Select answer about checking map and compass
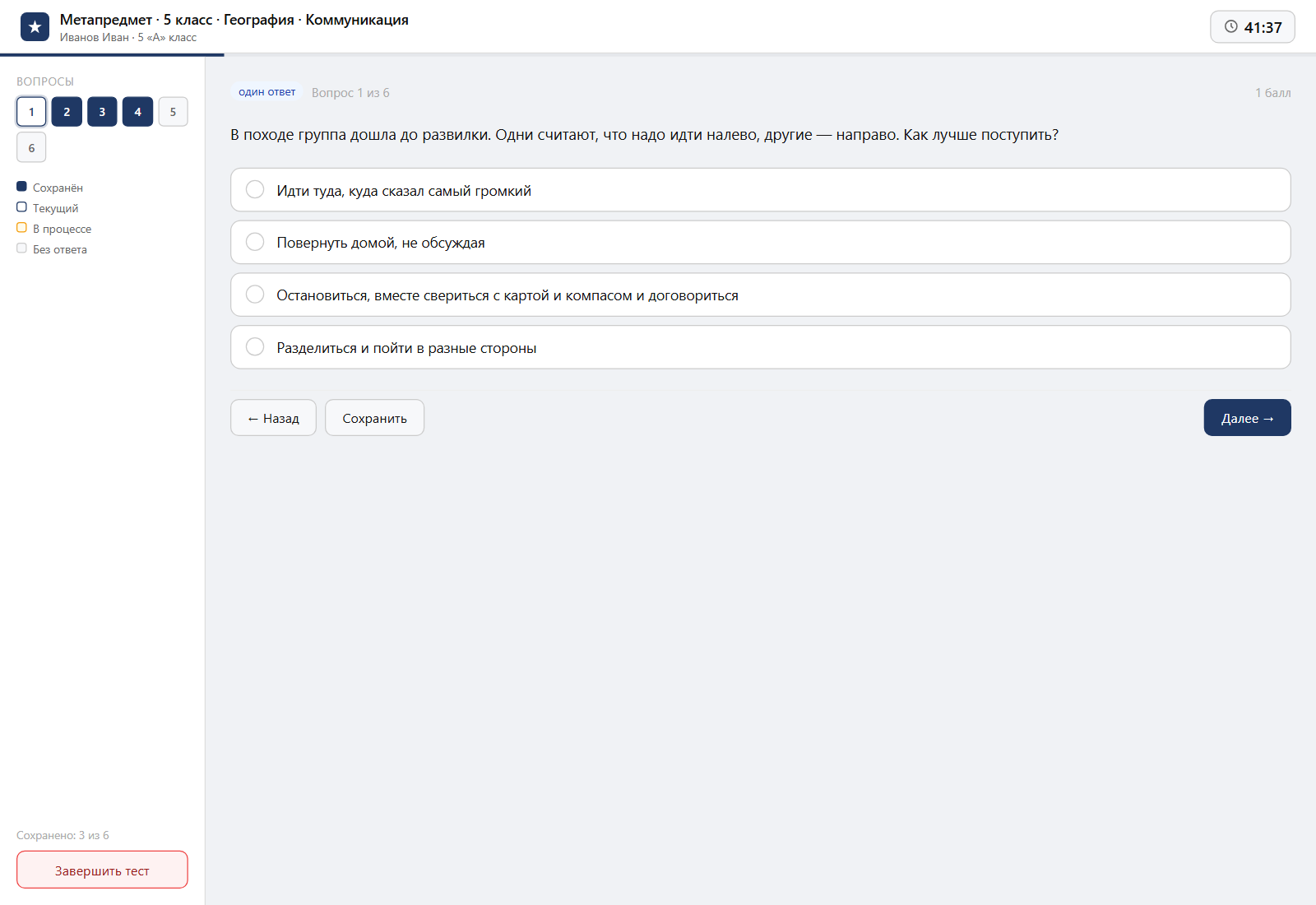This screenshot has height=905, width=1316. tap(761, 295)
